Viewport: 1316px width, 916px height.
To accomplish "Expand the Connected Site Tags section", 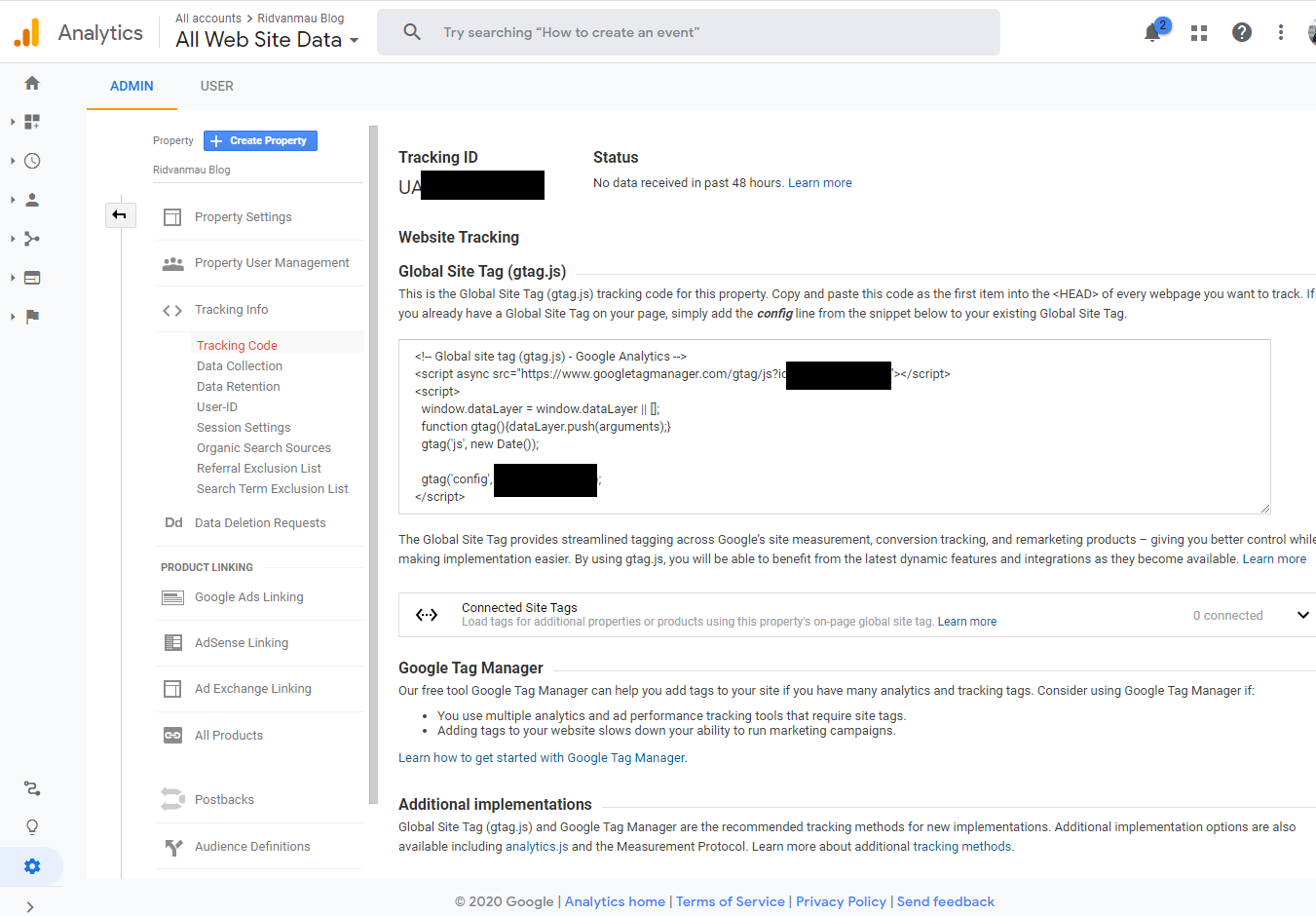I will coord(1302,615).
